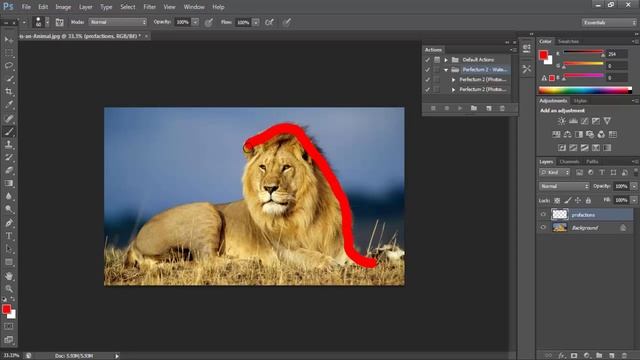Begin recording a new action
Image resolution: width=640 pixels, height=360 pixels.
click(x=447, y=108)
